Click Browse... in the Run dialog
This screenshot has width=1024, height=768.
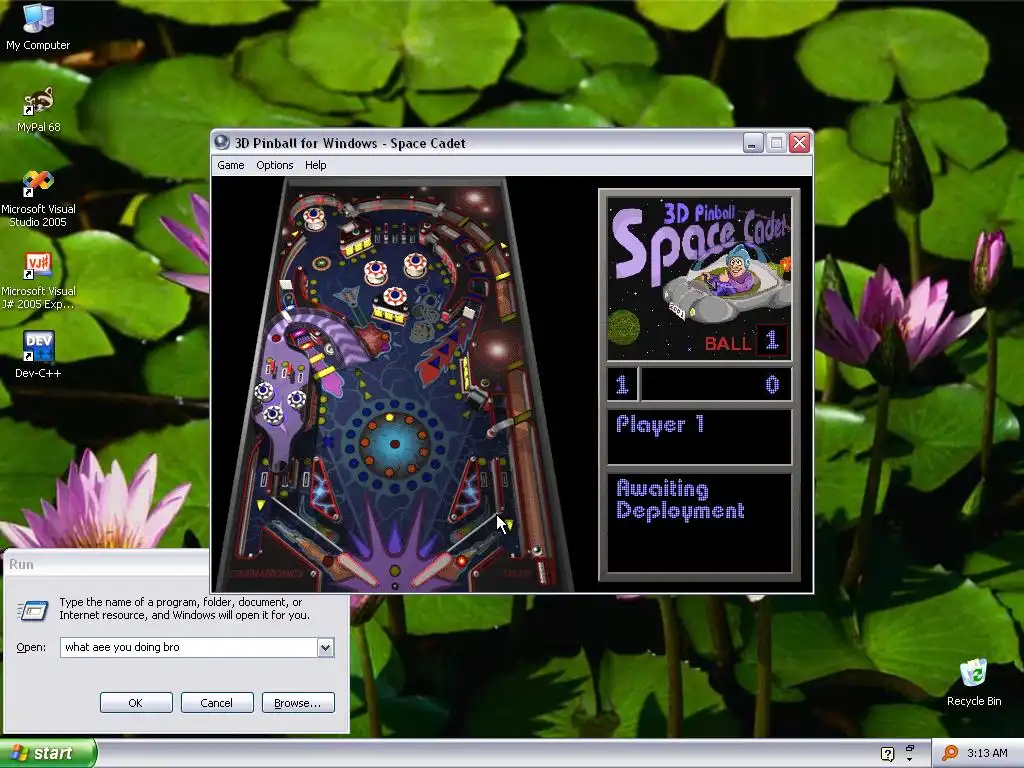pos(298,703)
